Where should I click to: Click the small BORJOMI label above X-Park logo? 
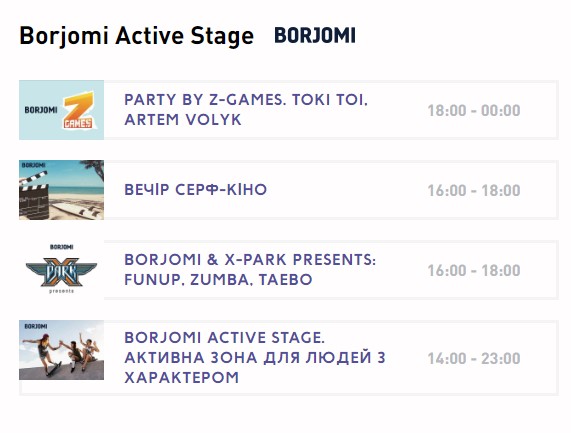[x=62, y=247]
